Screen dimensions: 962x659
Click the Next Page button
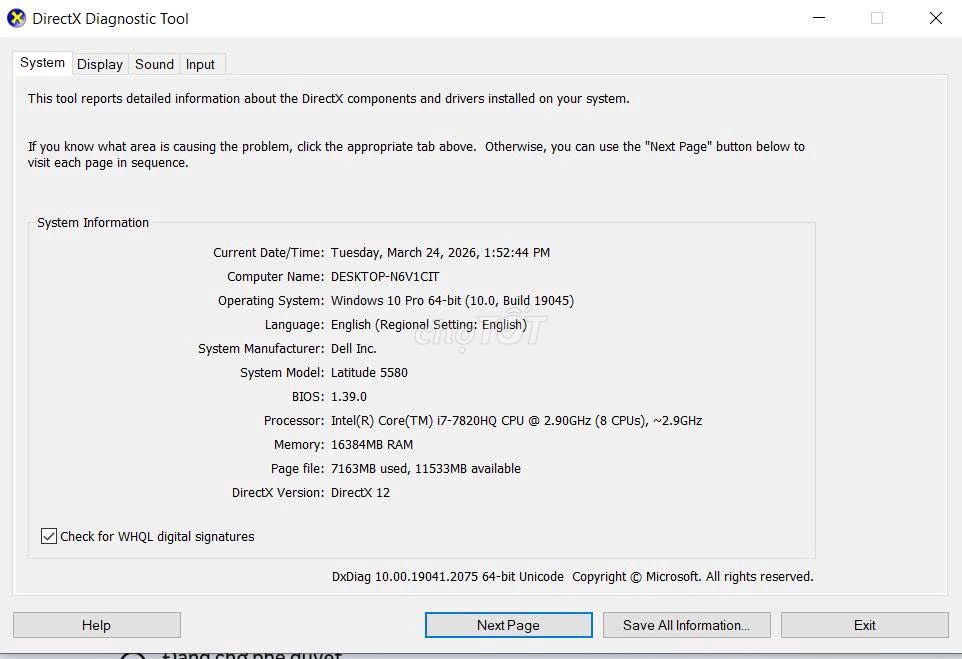[508, 625]
